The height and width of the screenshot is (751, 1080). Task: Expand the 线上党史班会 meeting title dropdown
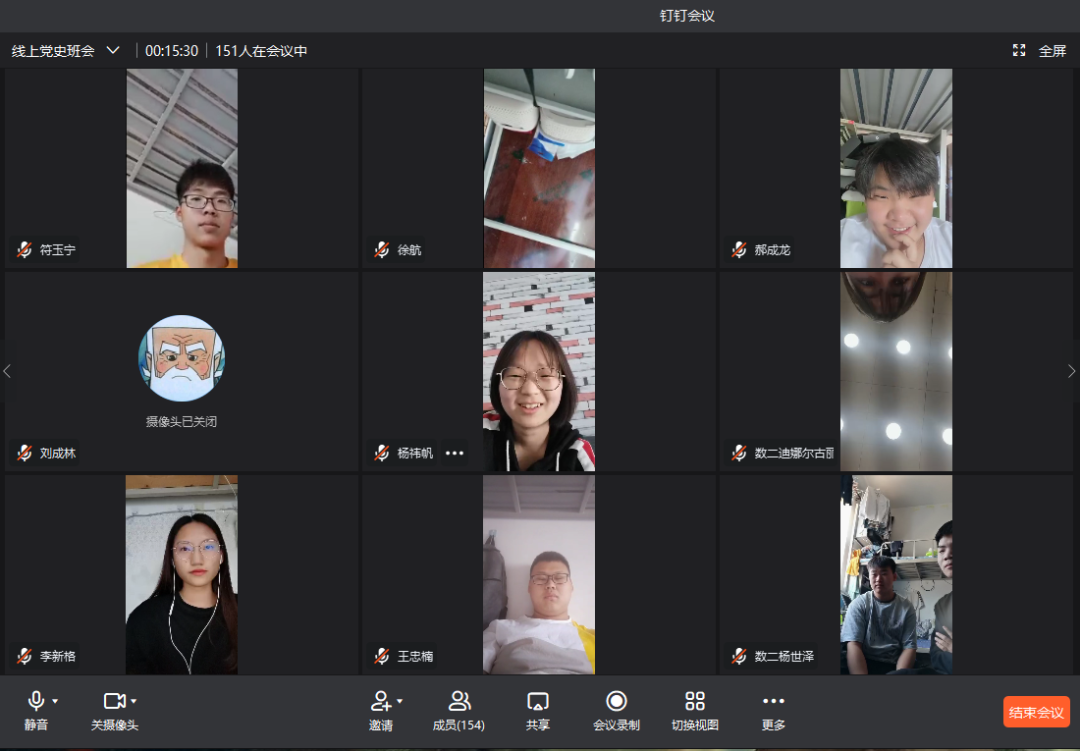113,50
